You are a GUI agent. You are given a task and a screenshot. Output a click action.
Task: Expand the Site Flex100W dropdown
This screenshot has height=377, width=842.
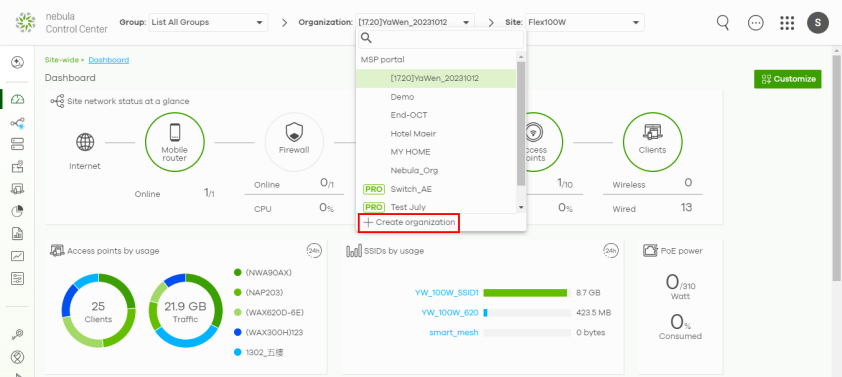(x=585, y=23)
